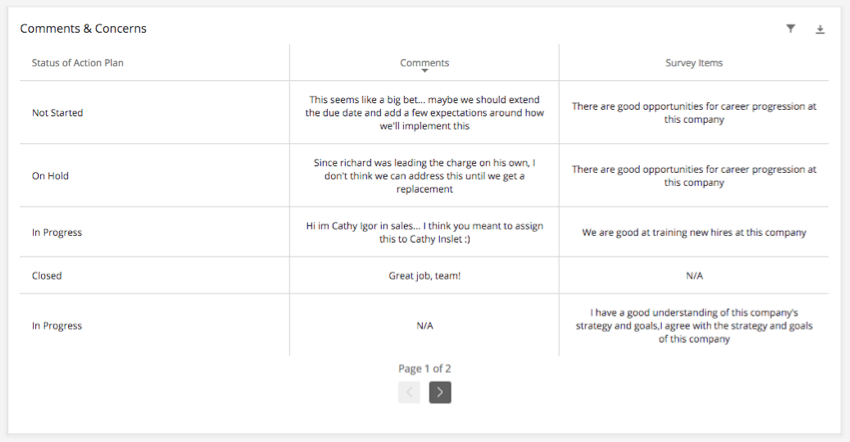Select the Not Started status cell
850x442 pixels.
coord(58,113)
